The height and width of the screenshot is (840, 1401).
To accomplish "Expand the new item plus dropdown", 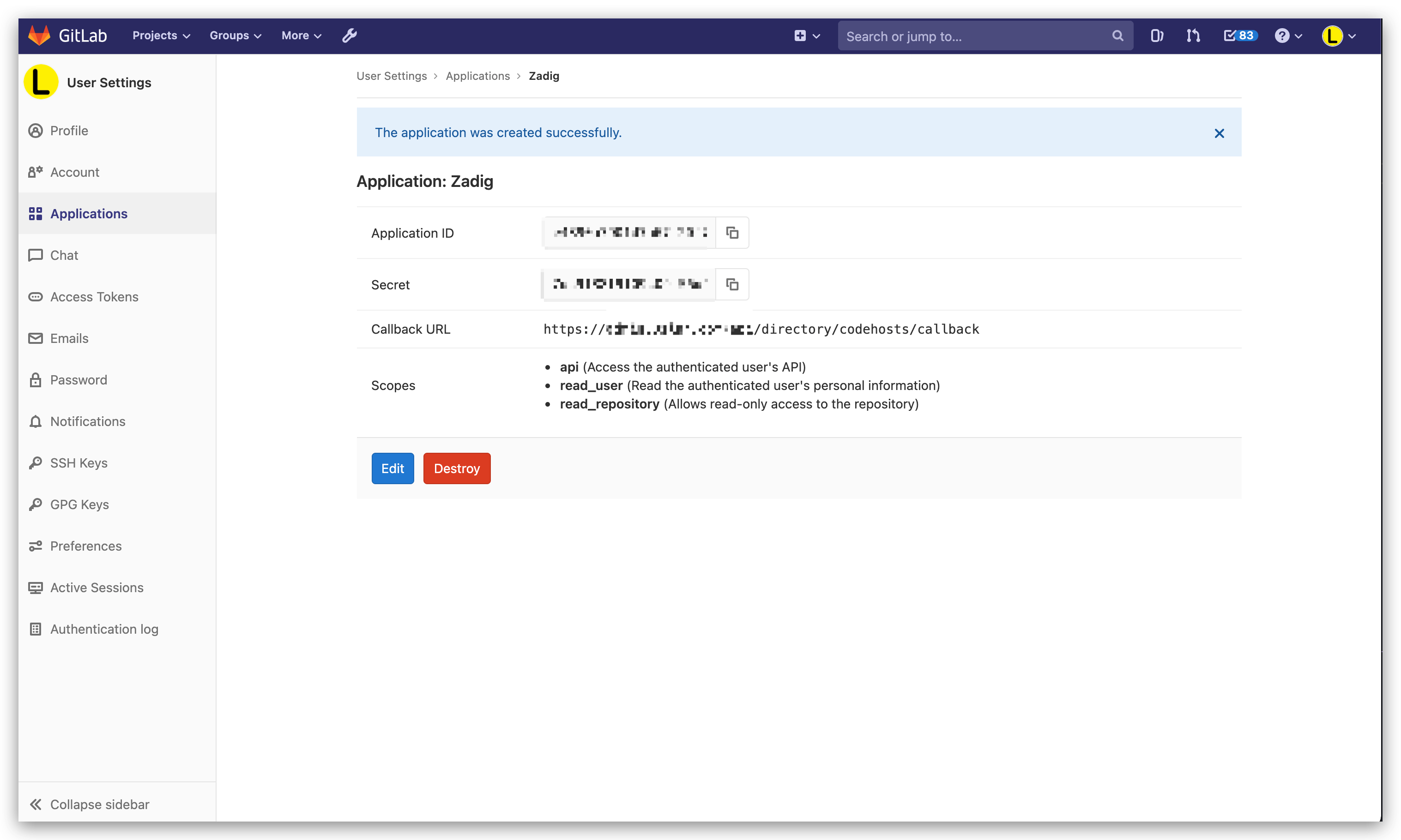I will pyautogui.click(x=806, y=35).
